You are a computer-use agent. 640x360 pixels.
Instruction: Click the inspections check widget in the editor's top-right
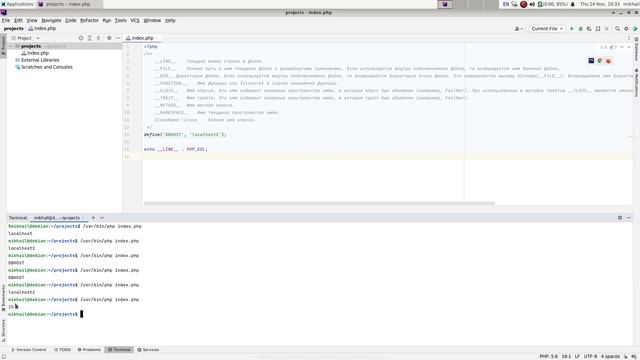(608, 47)
